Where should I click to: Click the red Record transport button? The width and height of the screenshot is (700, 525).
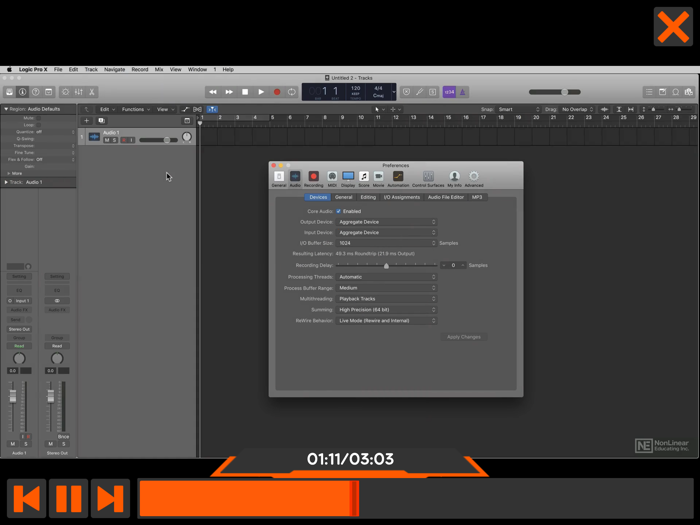[x=277, y=92]
